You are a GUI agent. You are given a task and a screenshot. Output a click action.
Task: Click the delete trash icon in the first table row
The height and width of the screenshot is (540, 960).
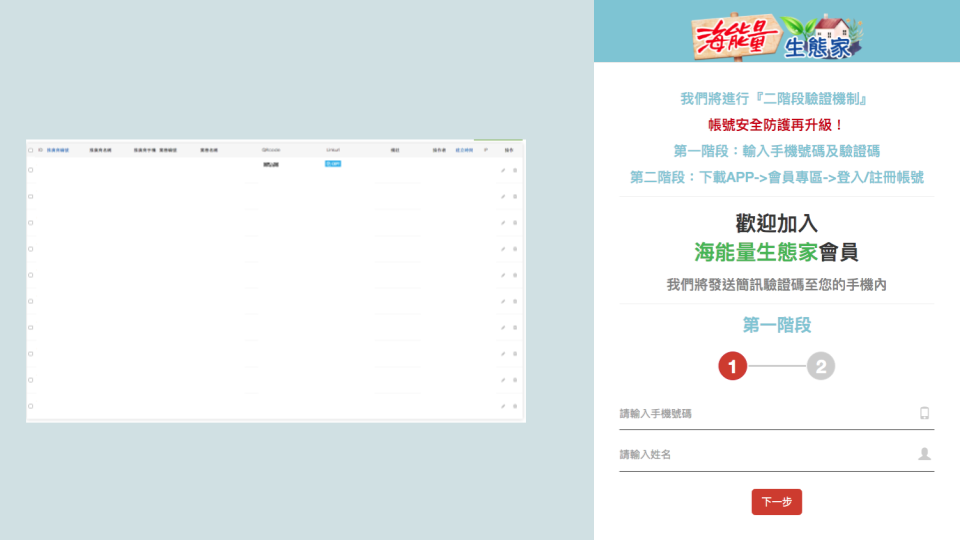(515, 170)
